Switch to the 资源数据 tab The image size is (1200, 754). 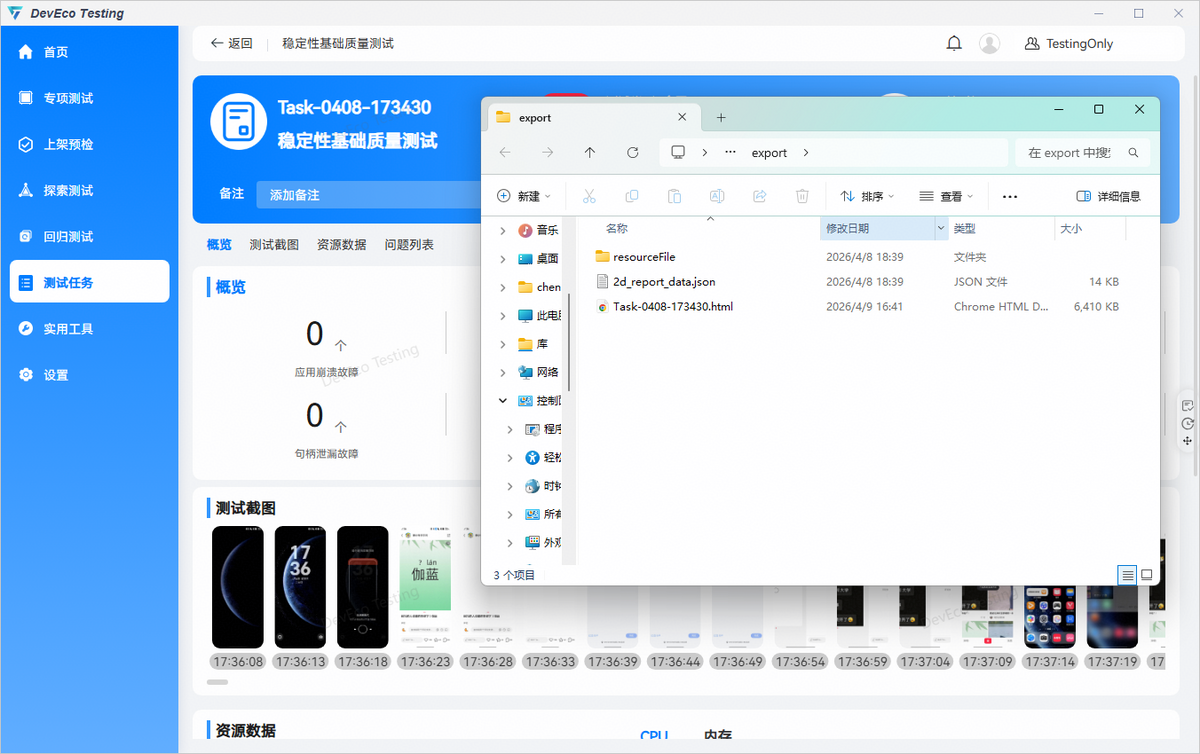[x=341, y=244]
